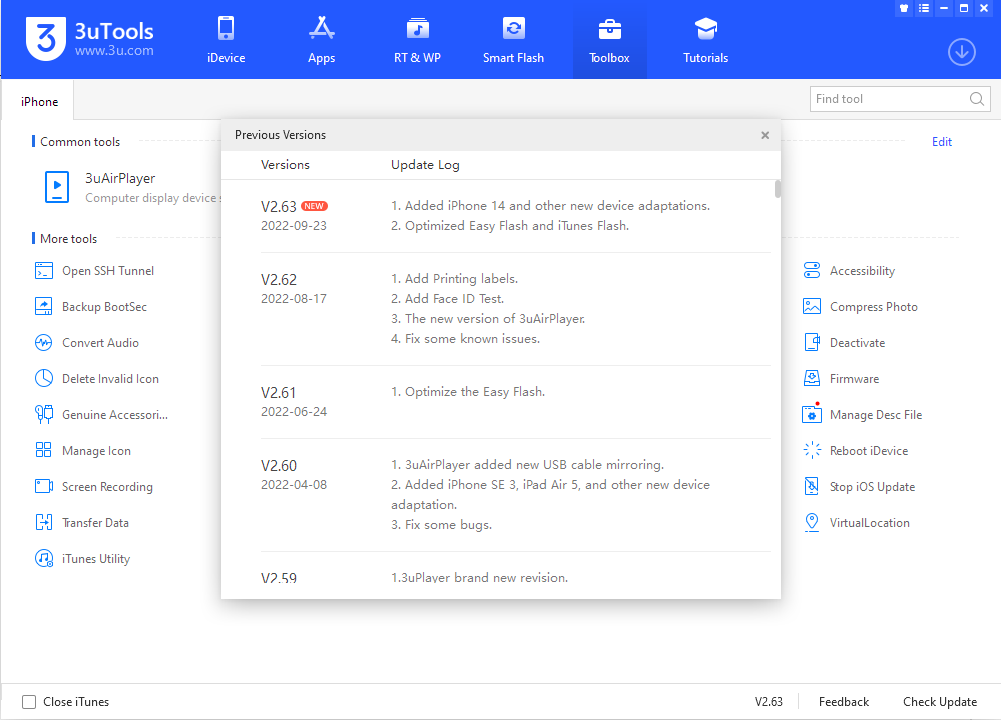The height and width of the screenshot is (720, 1001).
Task: Open the list menu icon in title bar
Action: click(x=924, y=8)
